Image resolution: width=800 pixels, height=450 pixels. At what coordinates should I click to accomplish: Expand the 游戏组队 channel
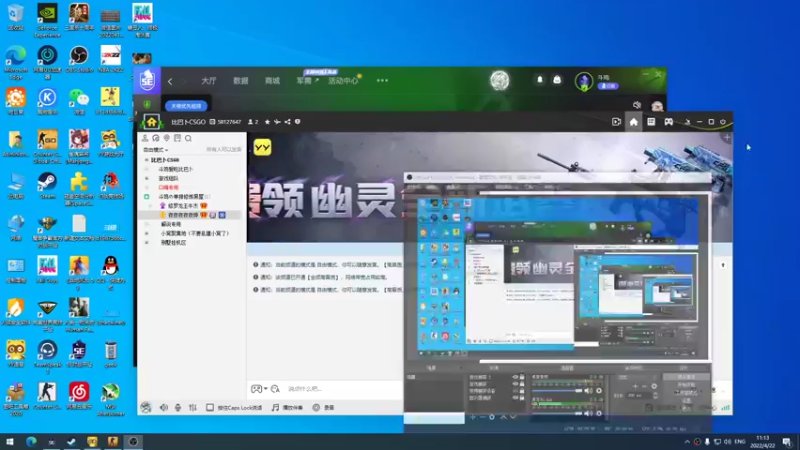[146, 178]
